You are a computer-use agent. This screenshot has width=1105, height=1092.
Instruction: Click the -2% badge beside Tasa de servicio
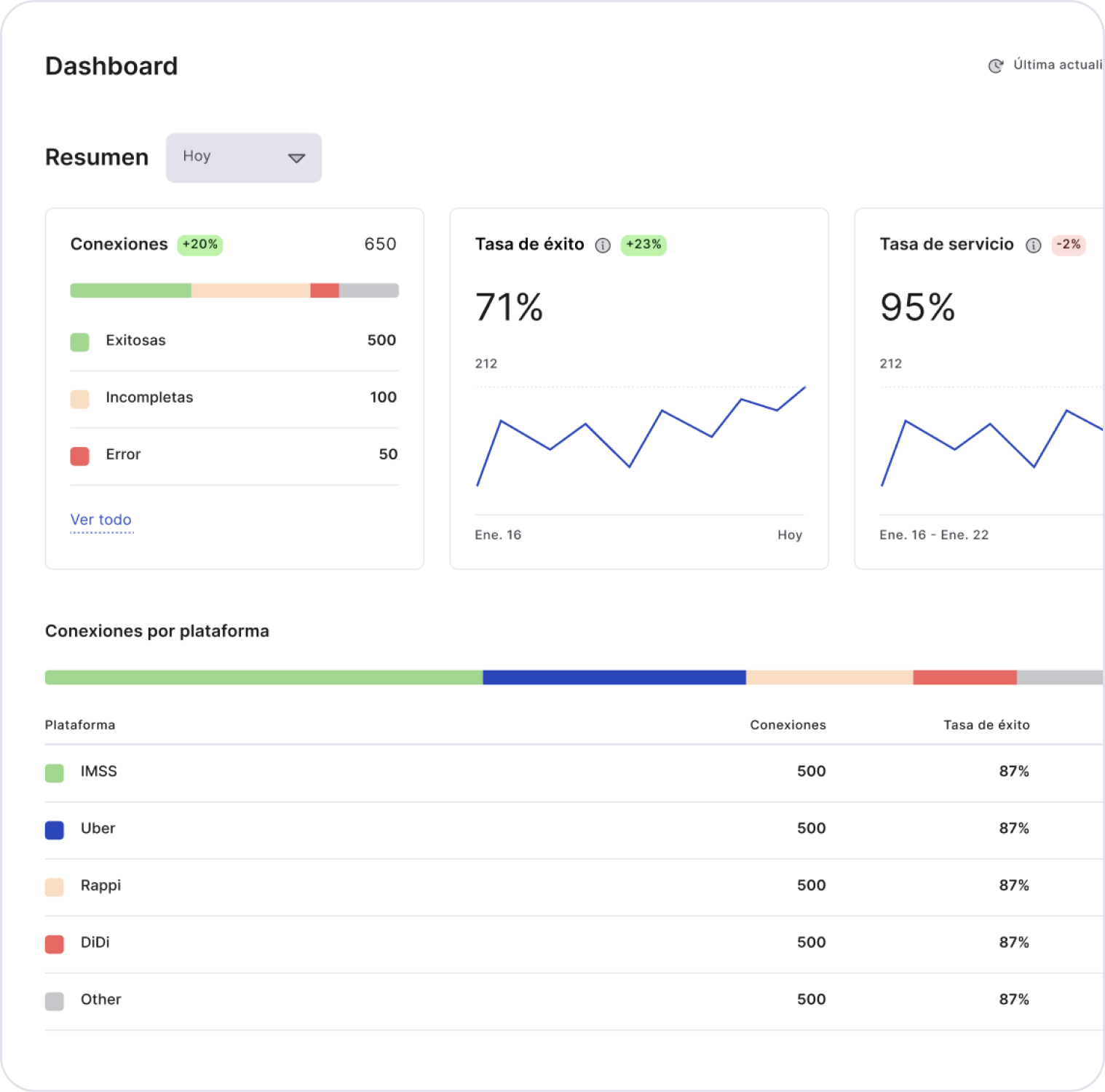pyautogui.click(x=1069, y=245)
